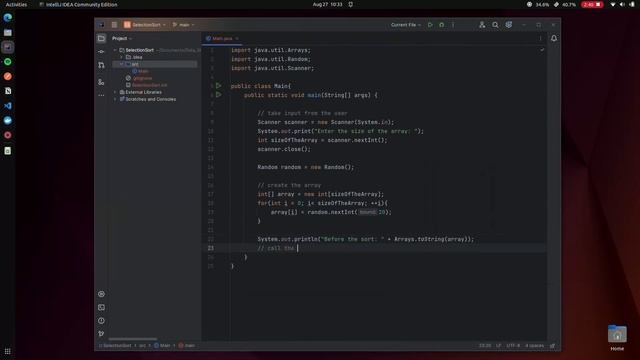Viewport: 640px width, 360px height.
Task: Open the Code With Me icon
Action: (x=482, y=25)
